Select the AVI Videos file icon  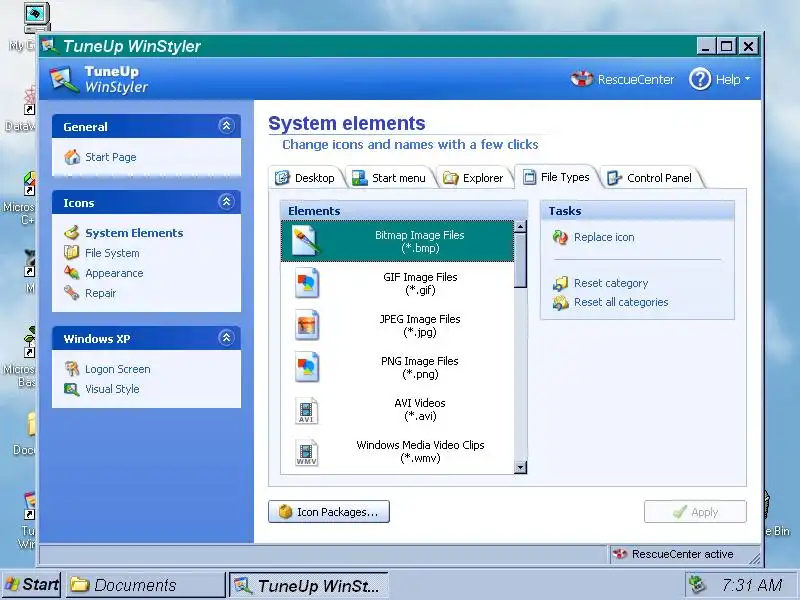coord(307,410)
